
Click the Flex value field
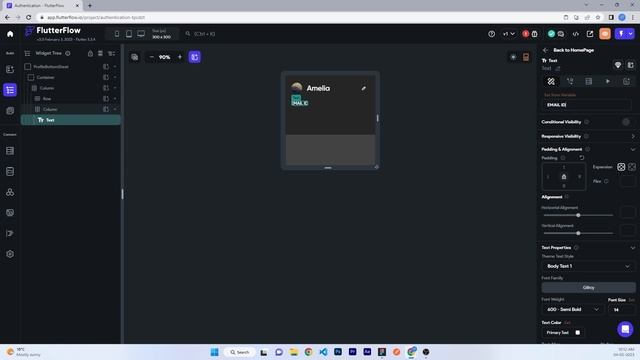tap(627, 181)
